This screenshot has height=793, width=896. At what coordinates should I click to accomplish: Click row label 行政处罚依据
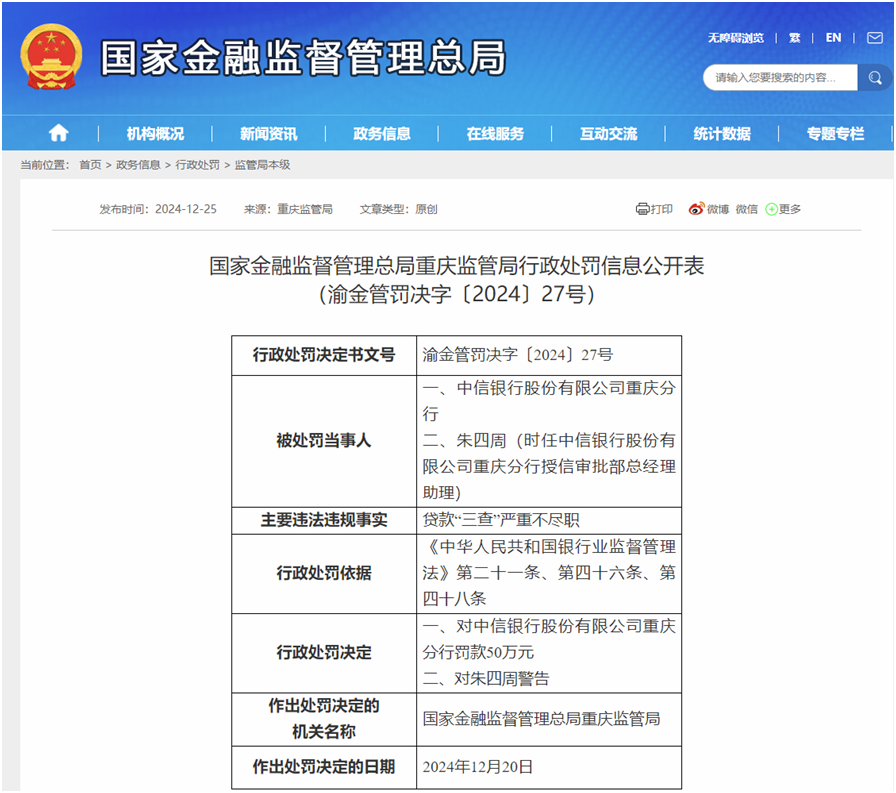click(323, 572)
